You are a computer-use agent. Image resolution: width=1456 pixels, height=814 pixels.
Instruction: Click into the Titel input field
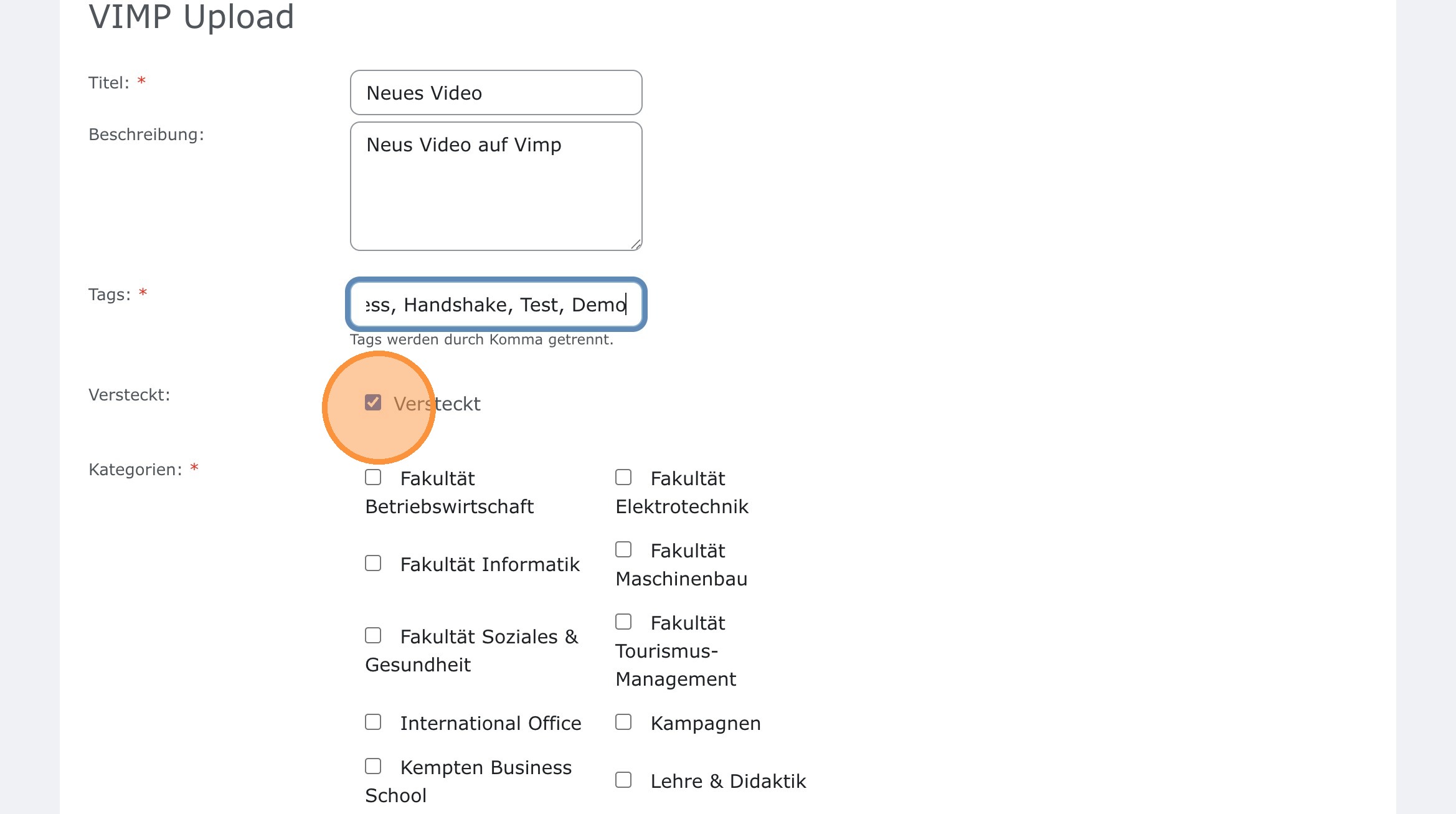pos(495,92)
